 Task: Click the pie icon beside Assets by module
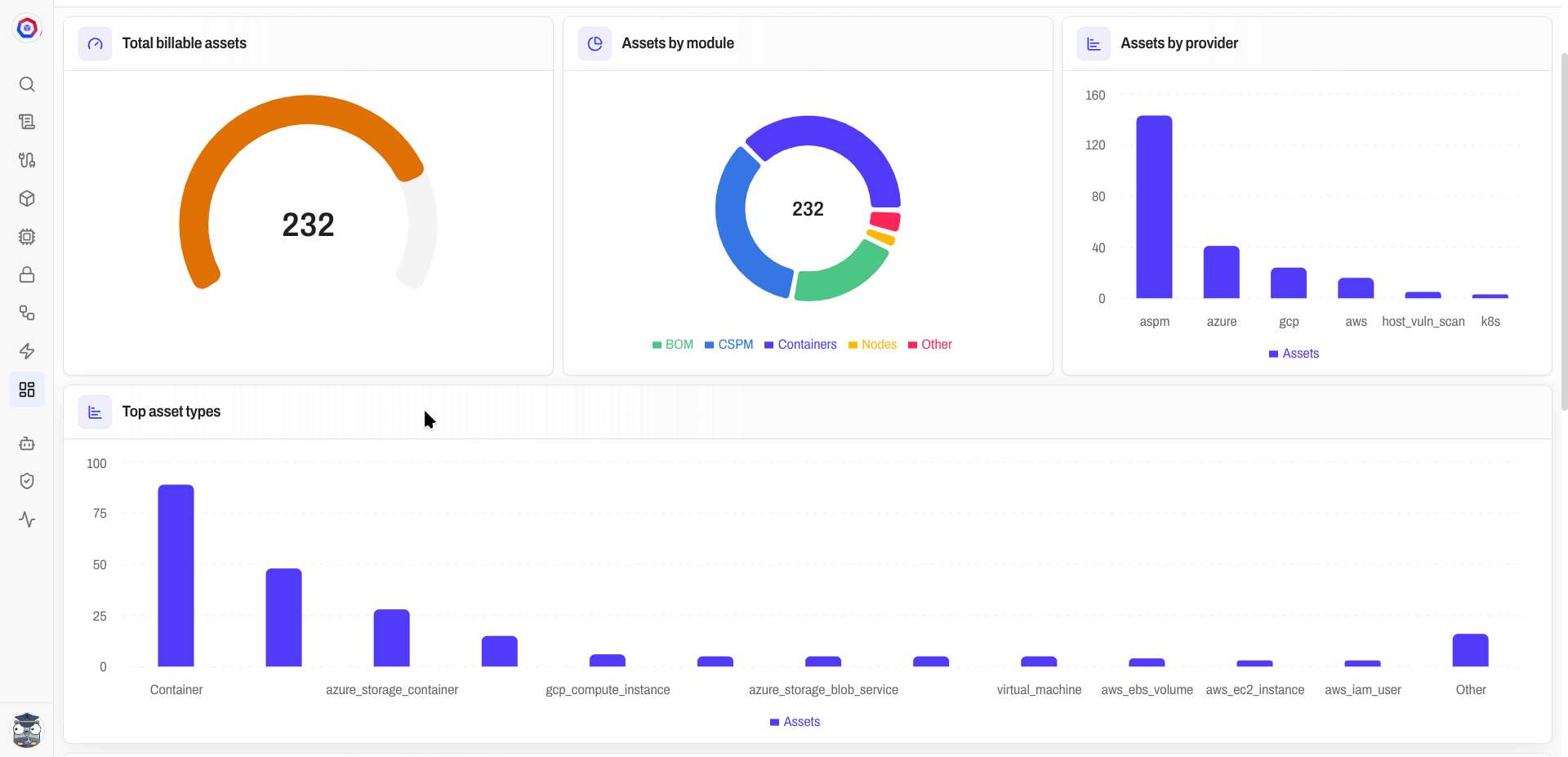click(595, 43)
